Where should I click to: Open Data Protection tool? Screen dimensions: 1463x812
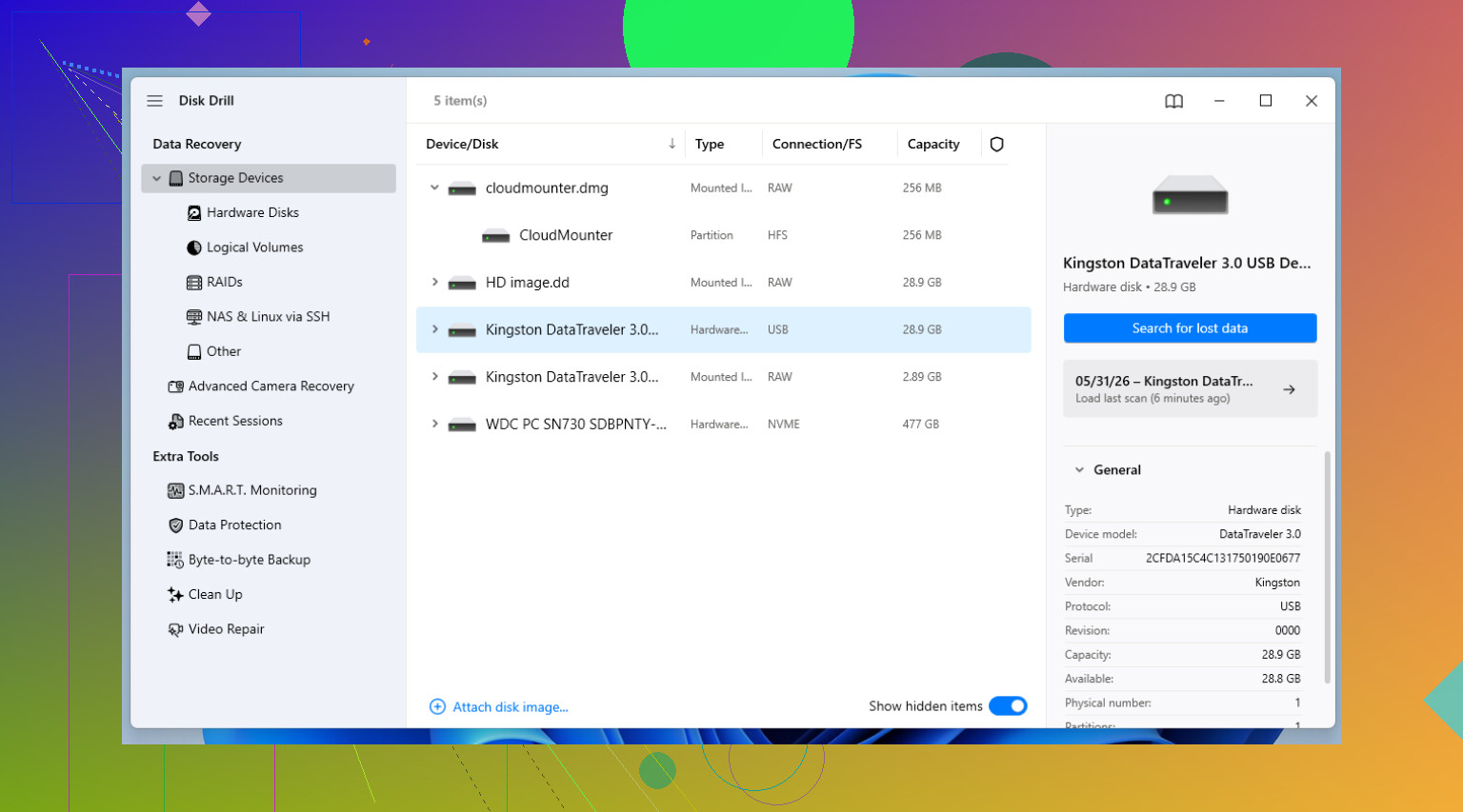[234, 525]
